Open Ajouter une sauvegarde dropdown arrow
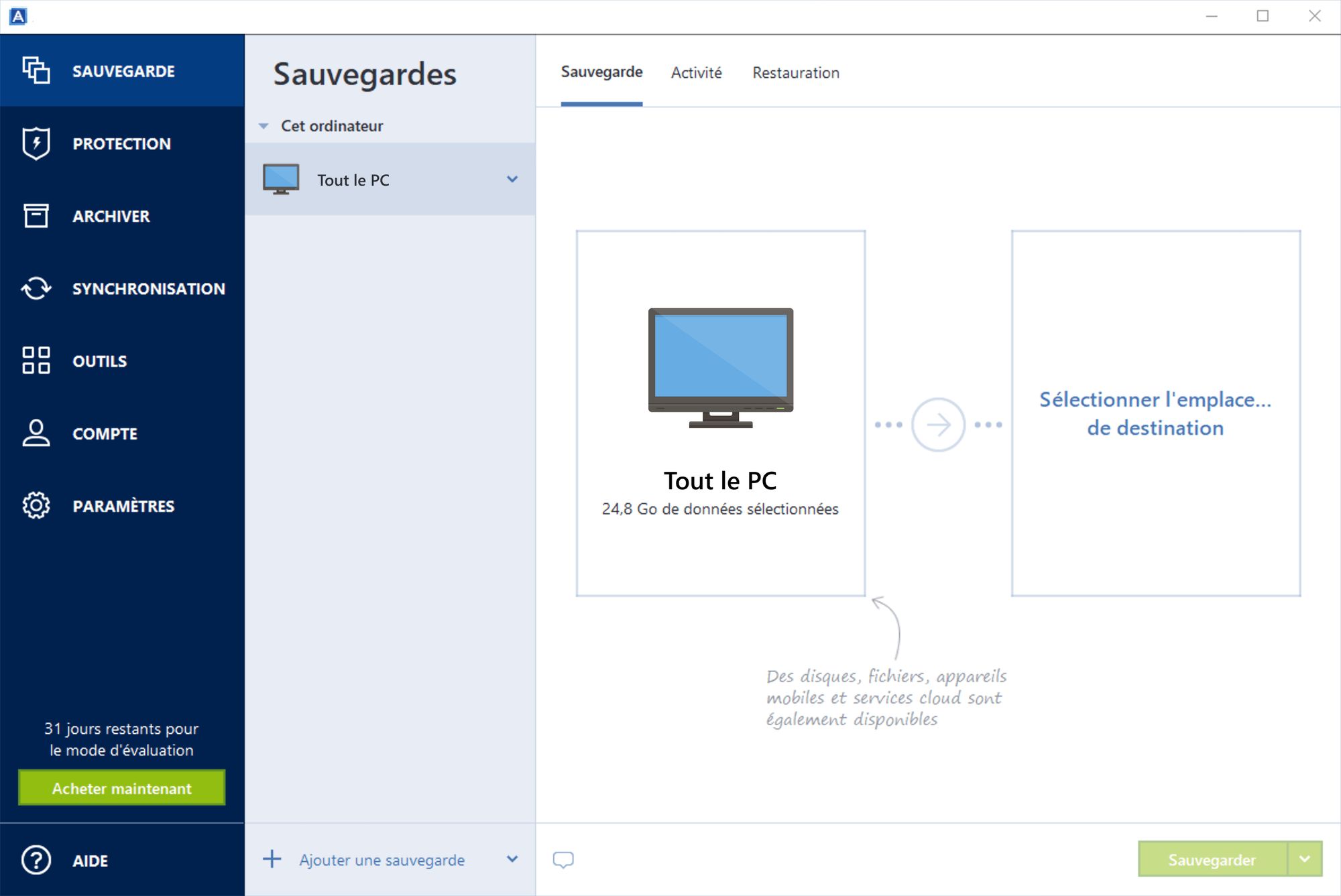 512,859
